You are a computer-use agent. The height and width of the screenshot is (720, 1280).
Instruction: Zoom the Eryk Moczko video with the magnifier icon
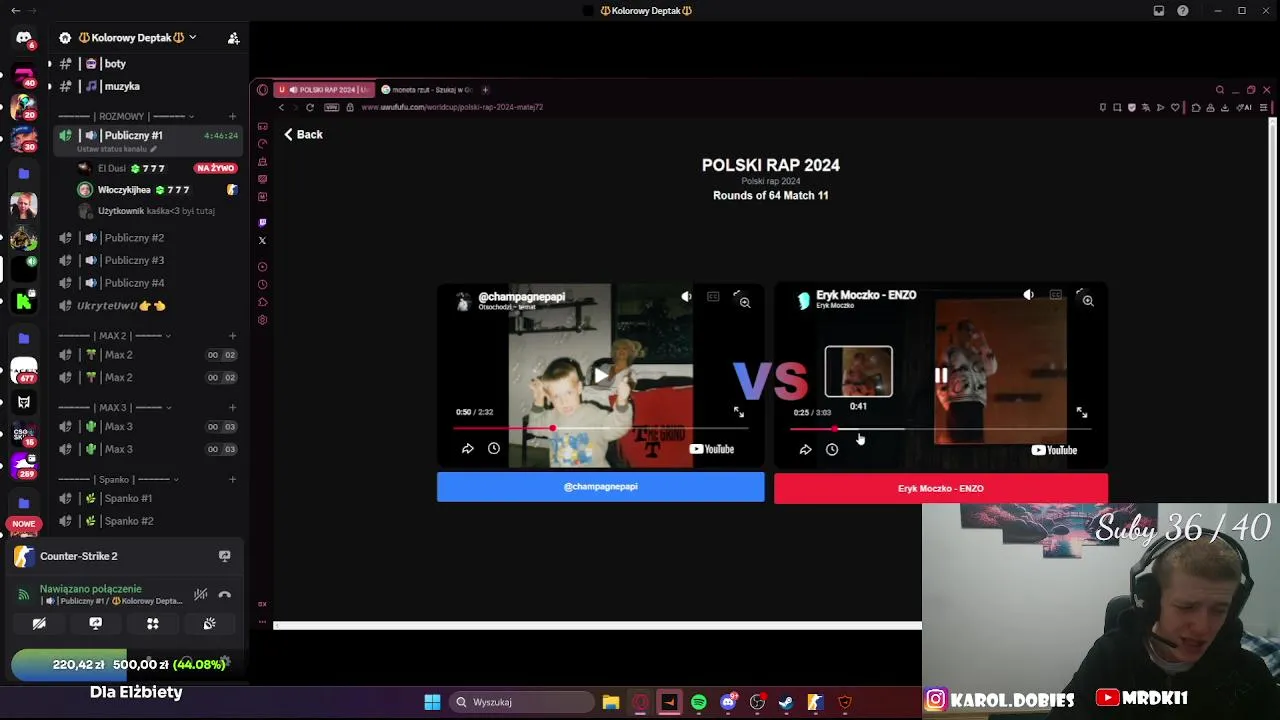1088,300
